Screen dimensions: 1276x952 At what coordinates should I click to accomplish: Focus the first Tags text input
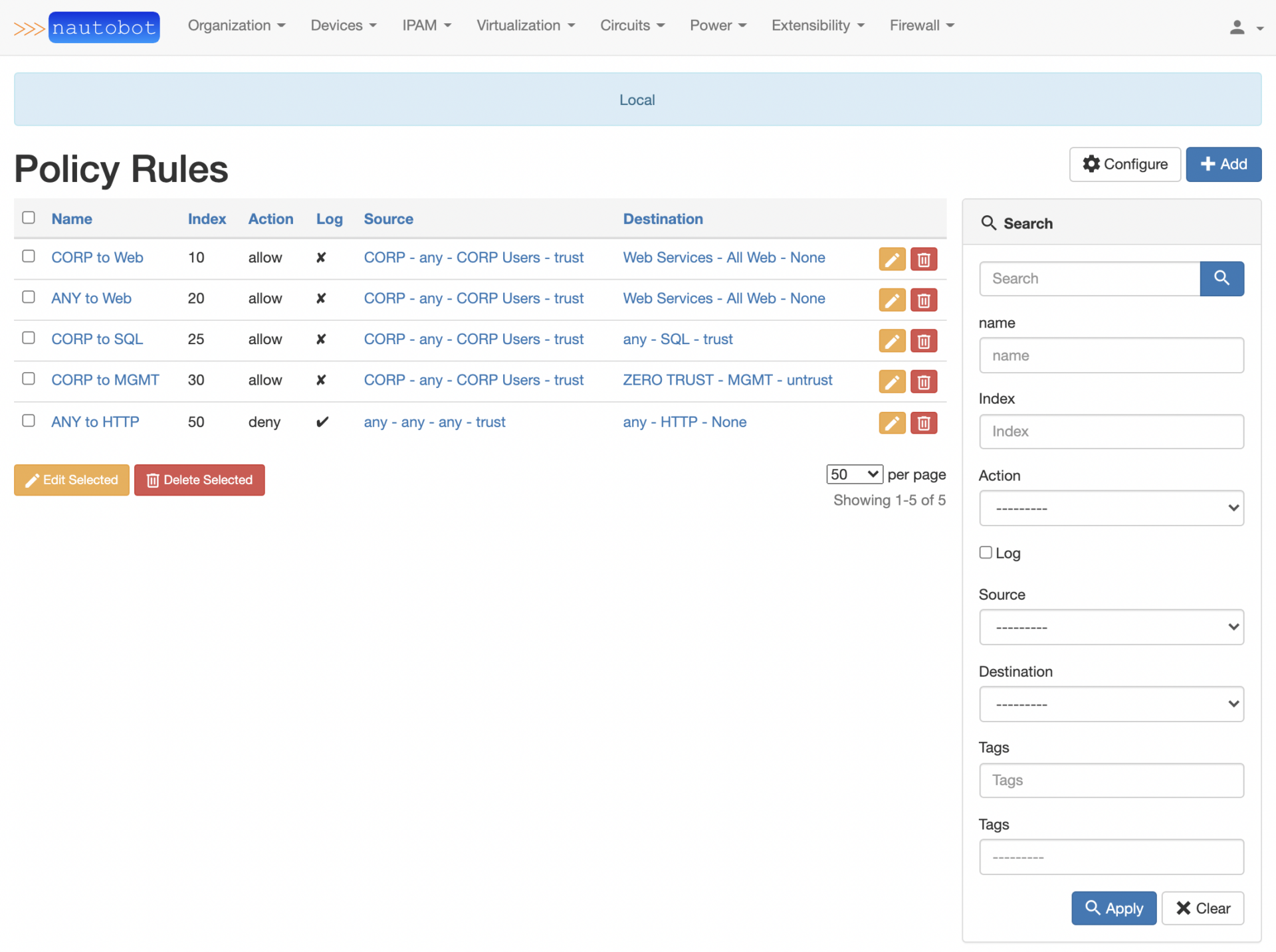(1111, 781)
